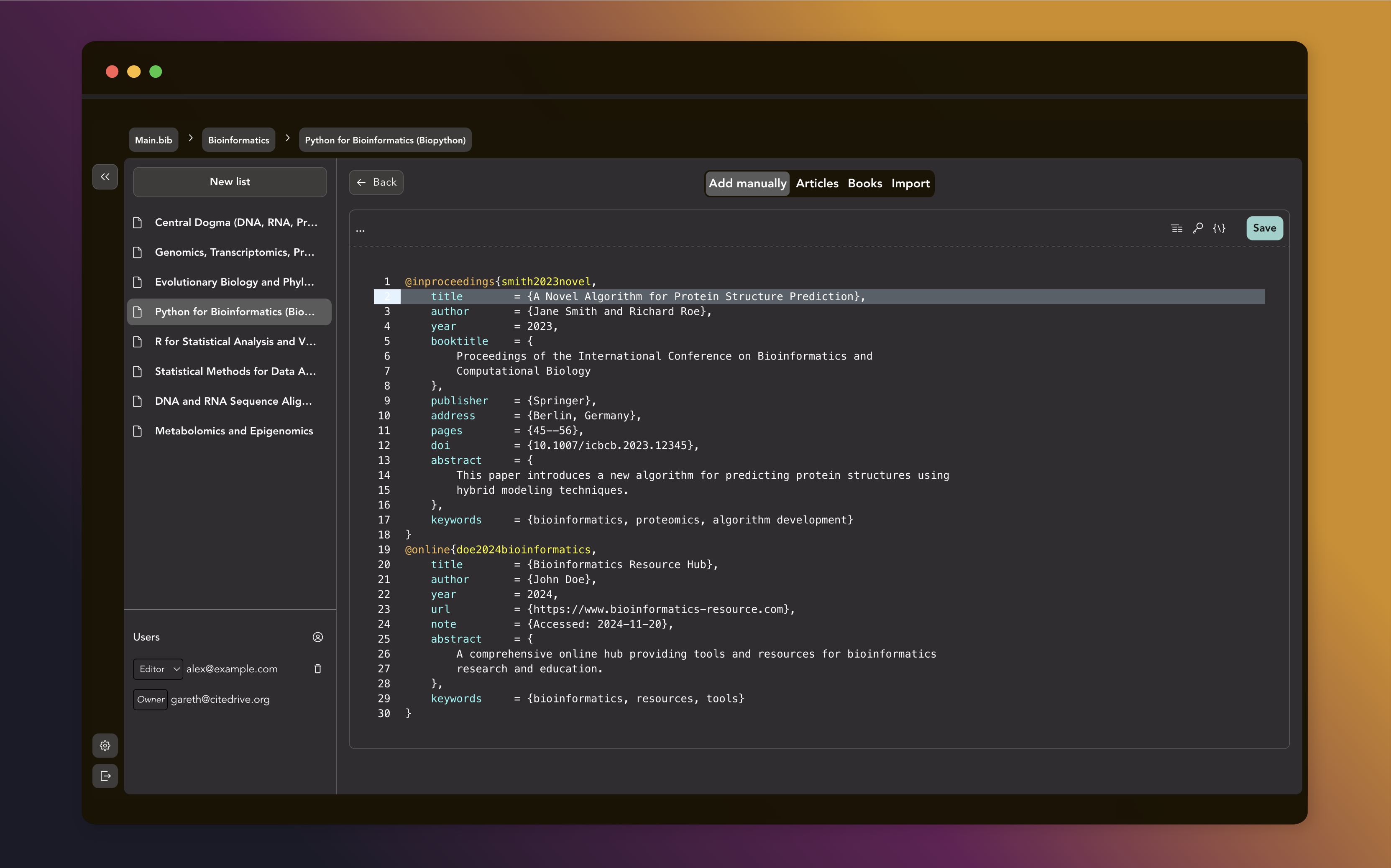Click the Bioinformatics breadcrumb

point(238,140)
